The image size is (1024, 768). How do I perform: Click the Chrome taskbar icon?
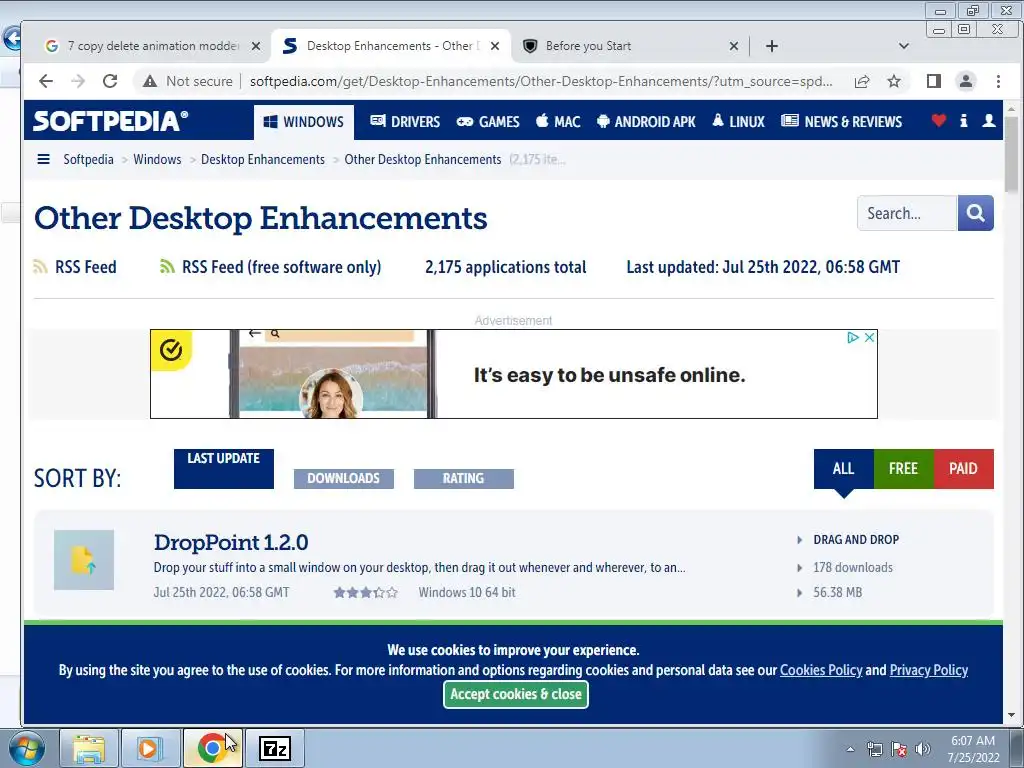pos(212,748)
